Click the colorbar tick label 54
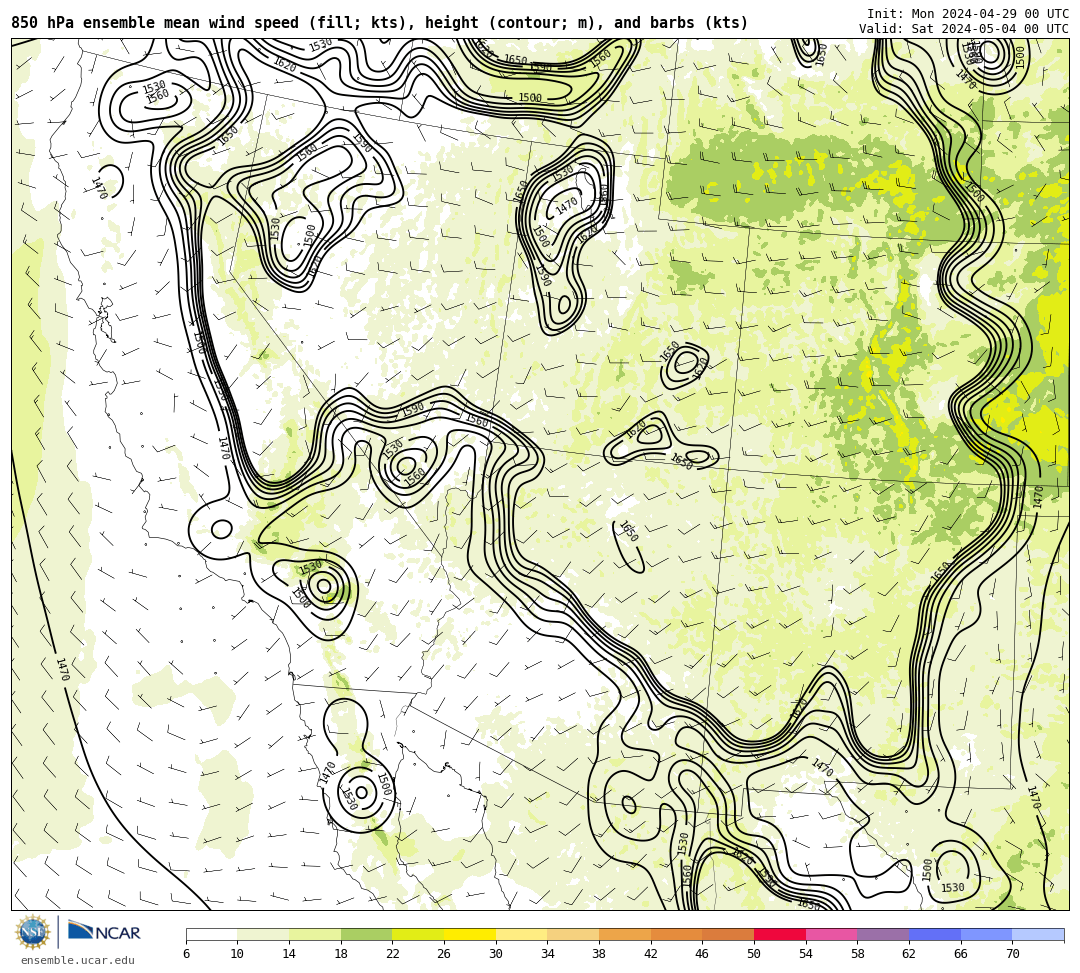The height and width of the screenshot is (973, 1080). click(x=806, y=954)
